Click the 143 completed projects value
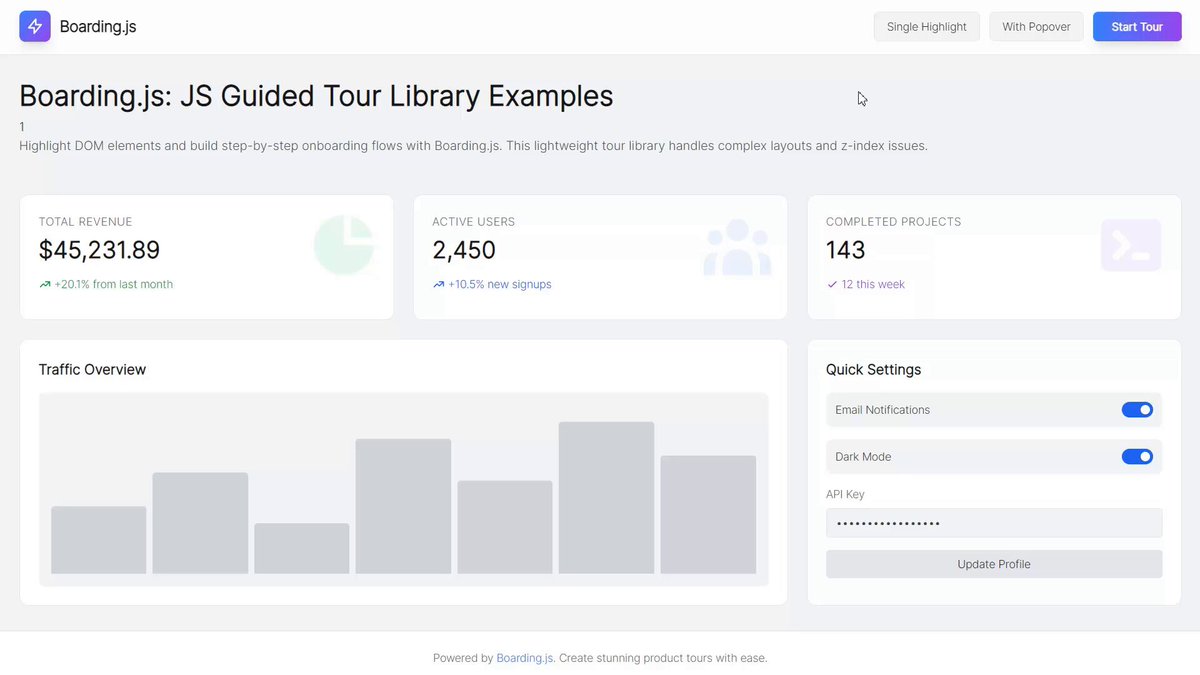1200x675 pixels. 846,250
